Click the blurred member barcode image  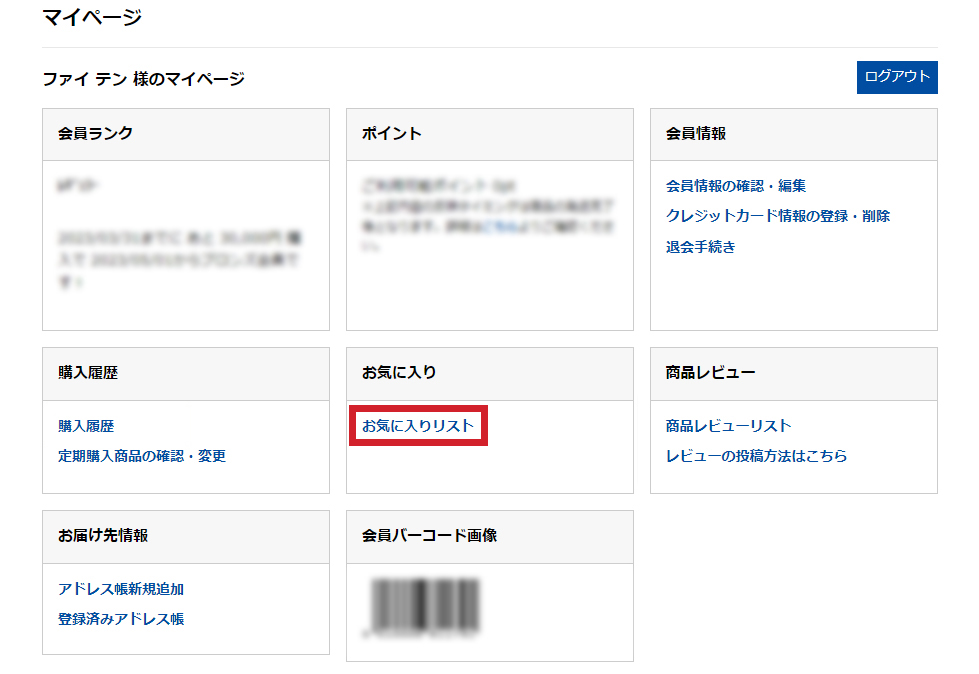click(426, 607)
